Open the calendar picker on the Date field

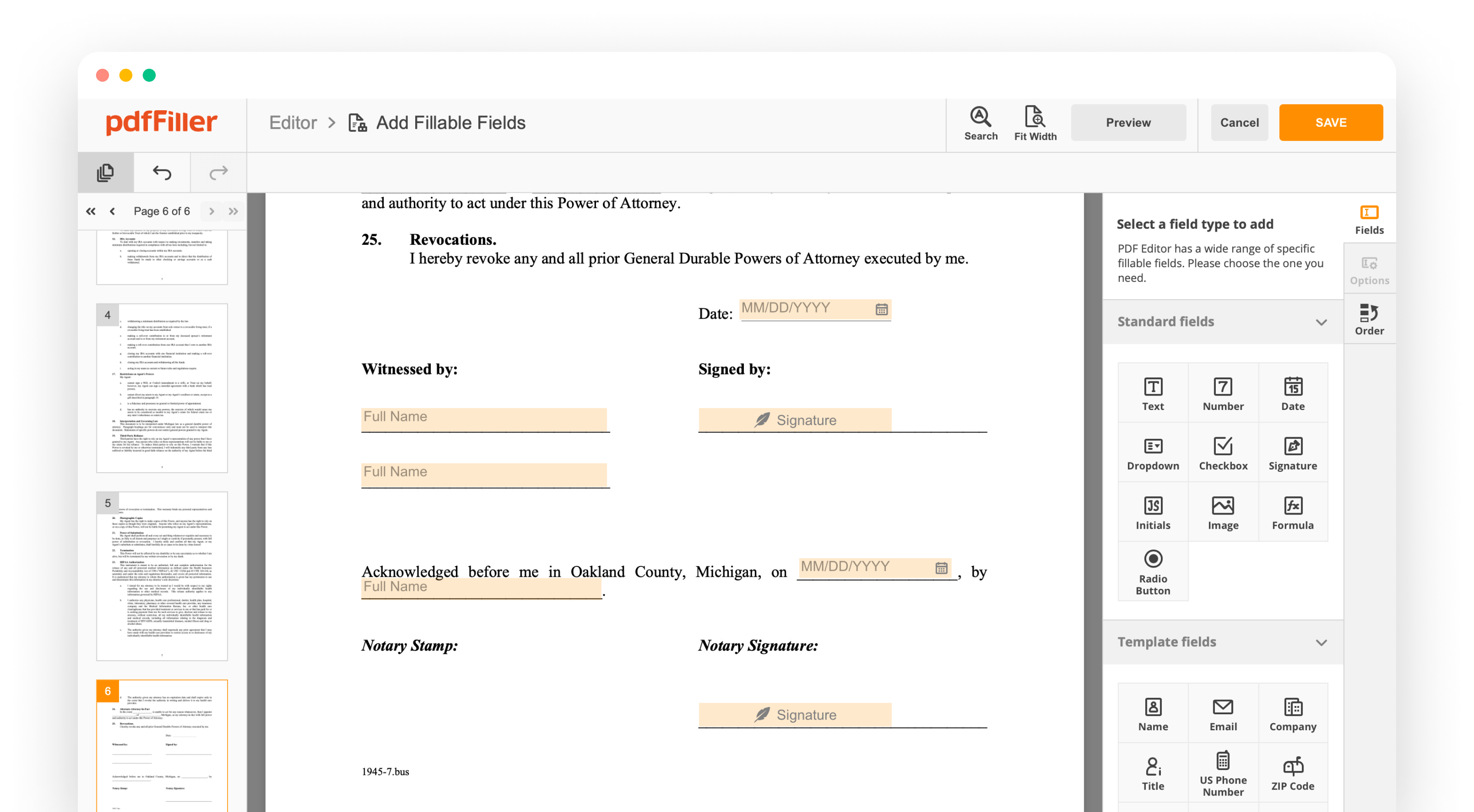coord(882,309)
